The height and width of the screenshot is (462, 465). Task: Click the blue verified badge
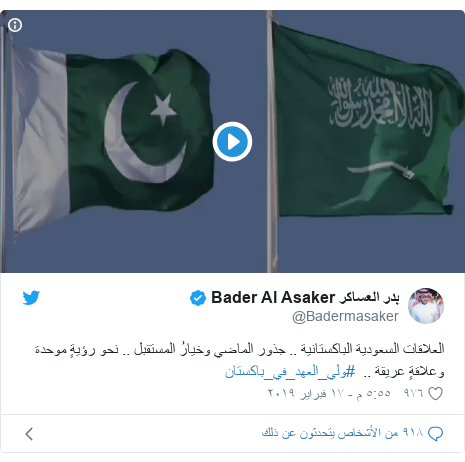[x=198, y=298]
